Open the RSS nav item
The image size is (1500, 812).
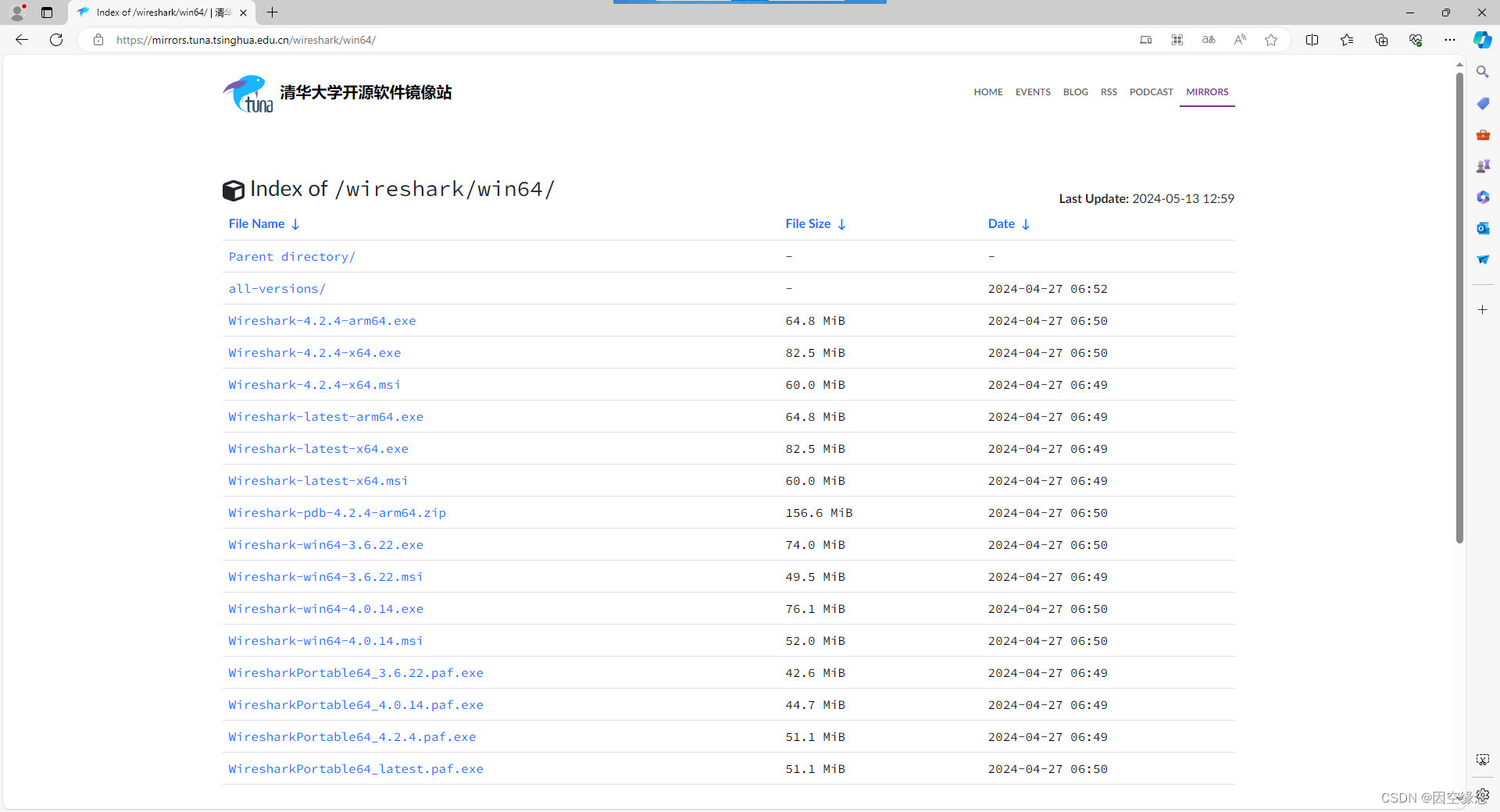[x=1109, y=92]
